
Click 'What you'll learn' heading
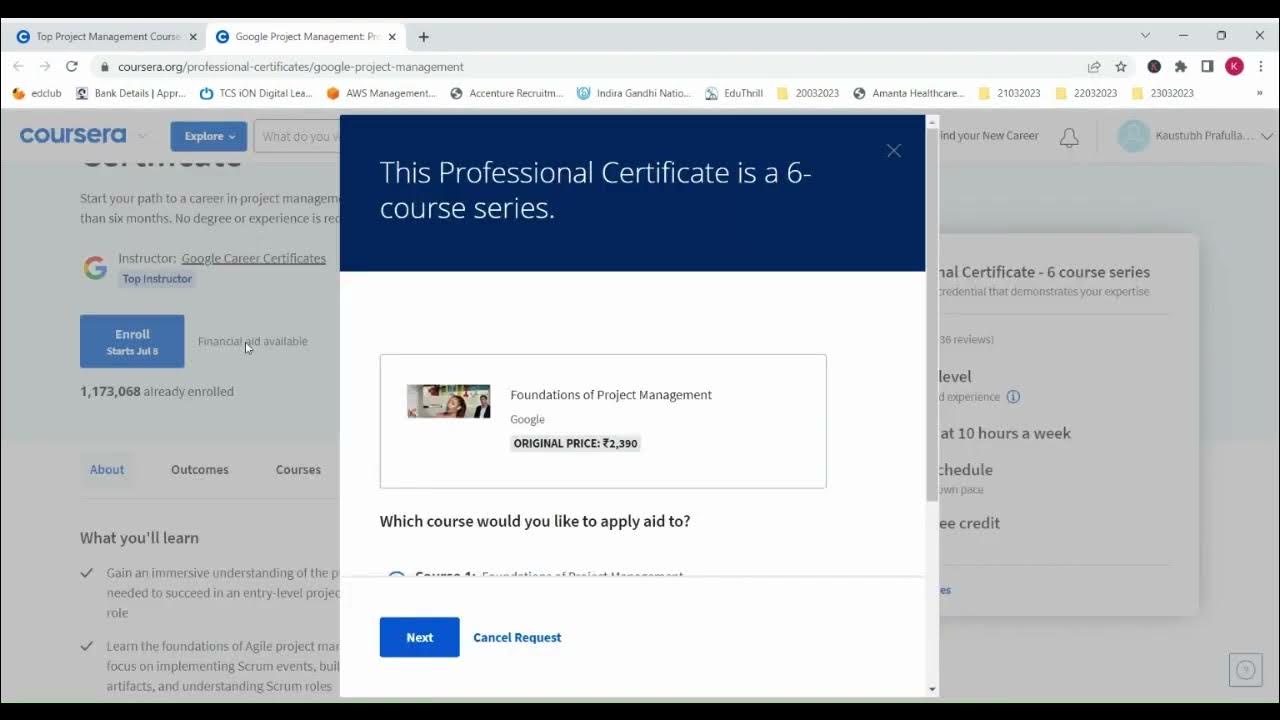[x=139, y=538]
